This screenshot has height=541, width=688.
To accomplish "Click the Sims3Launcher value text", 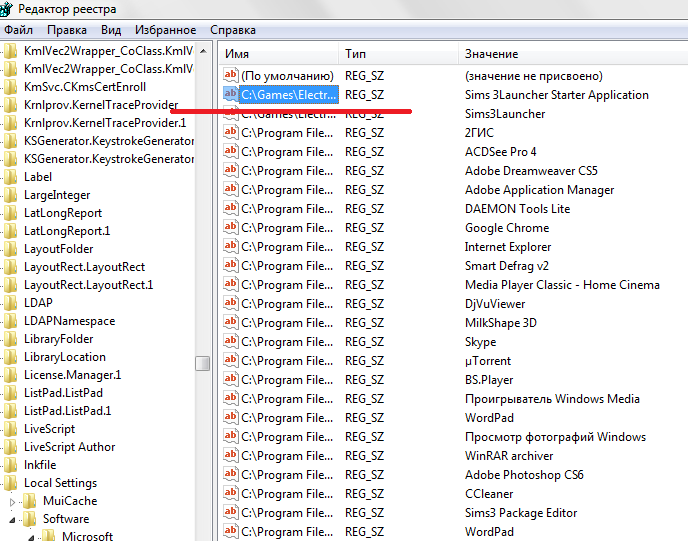I will [505, 114].
